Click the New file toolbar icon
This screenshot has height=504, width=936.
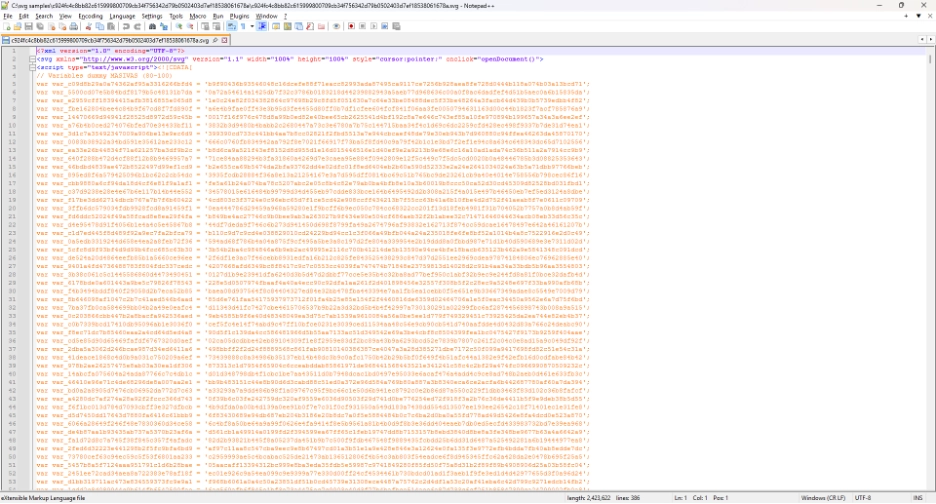click(x=6, y=28)
